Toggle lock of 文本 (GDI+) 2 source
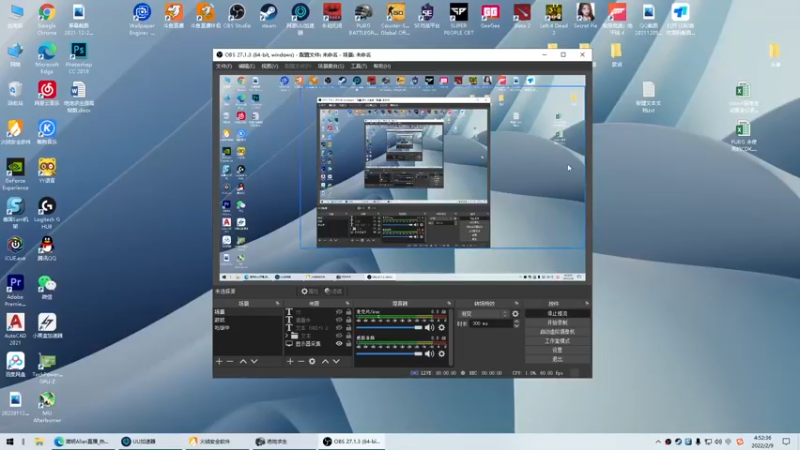Viewport: 800px width, 450px height. pos(348,328)
